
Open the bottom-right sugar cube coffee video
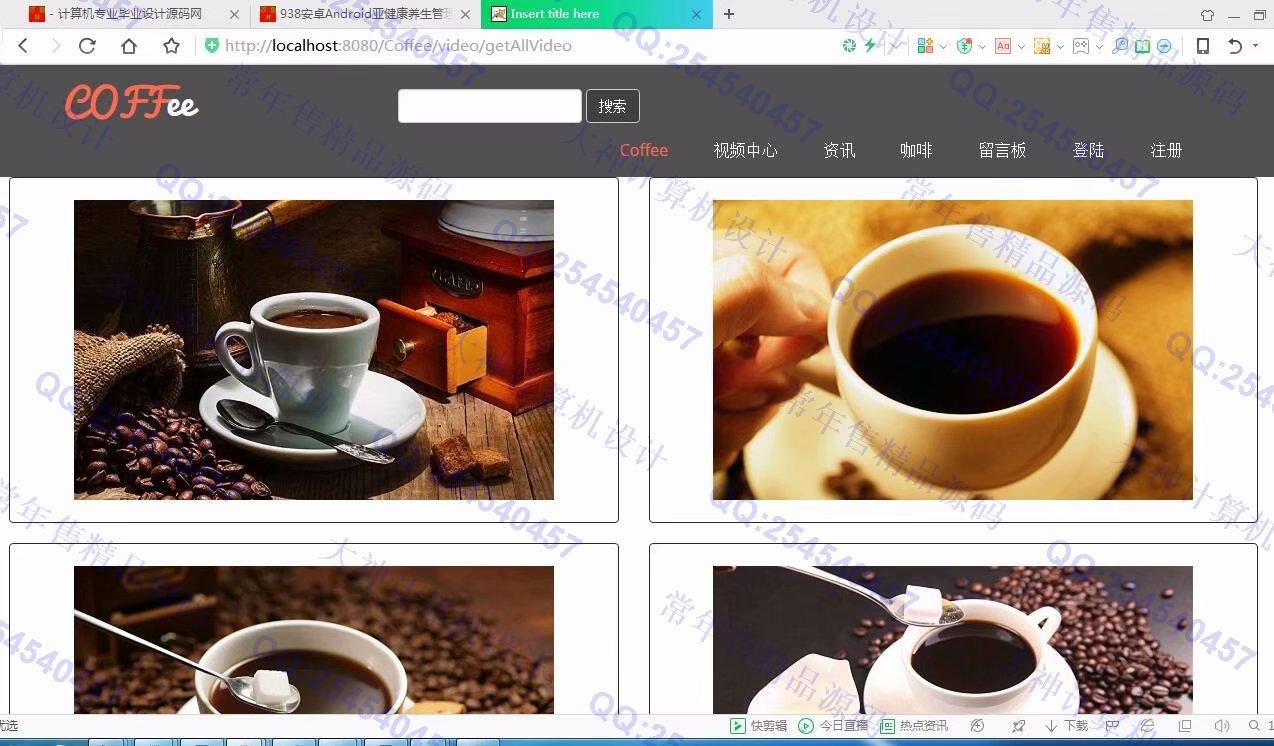click(x=953, y=640)
